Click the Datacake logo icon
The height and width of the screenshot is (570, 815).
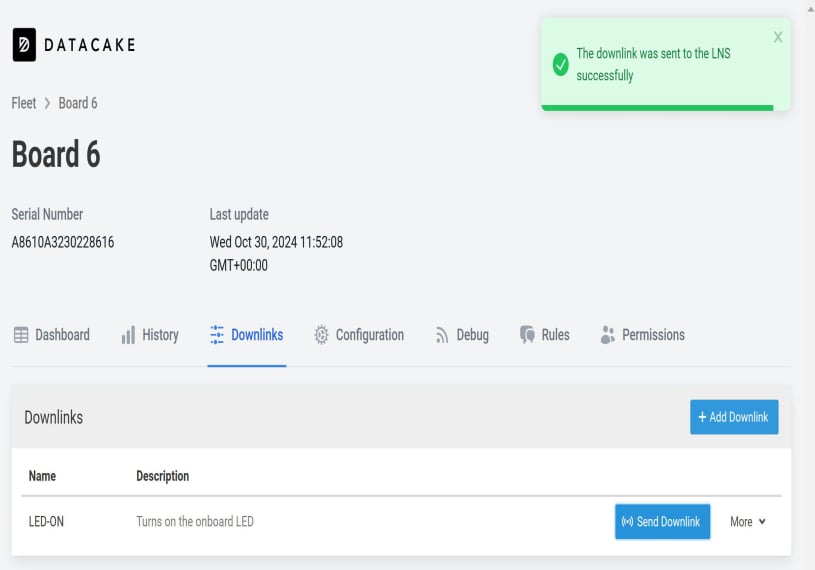[x=24, y=45]
